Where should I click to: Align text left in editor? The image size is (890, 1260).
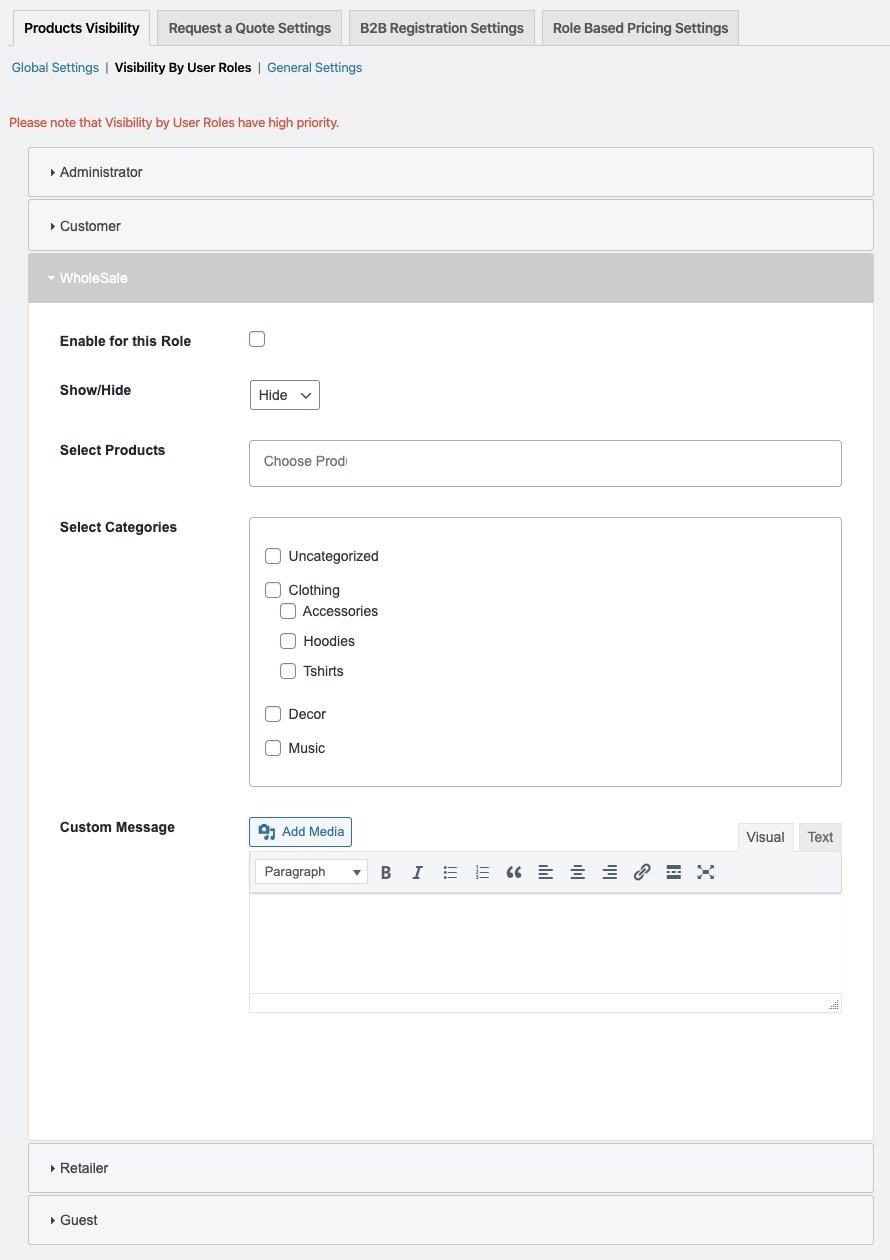click(546, 872)
